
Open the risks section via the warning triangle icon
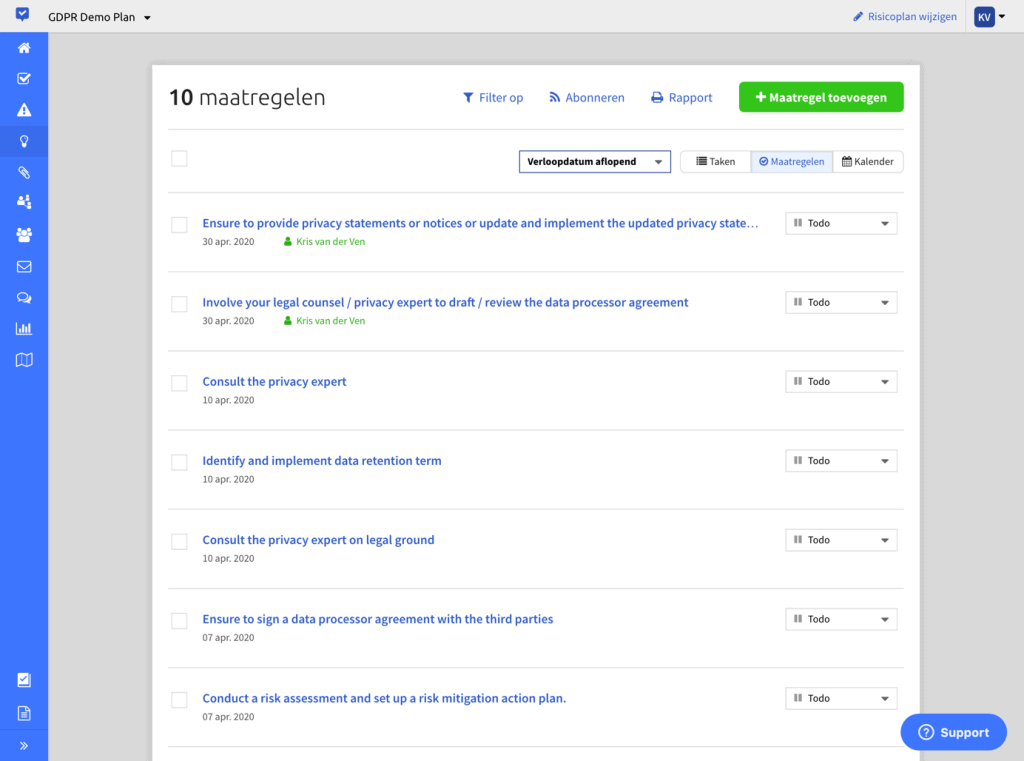[x=24, y=109]
